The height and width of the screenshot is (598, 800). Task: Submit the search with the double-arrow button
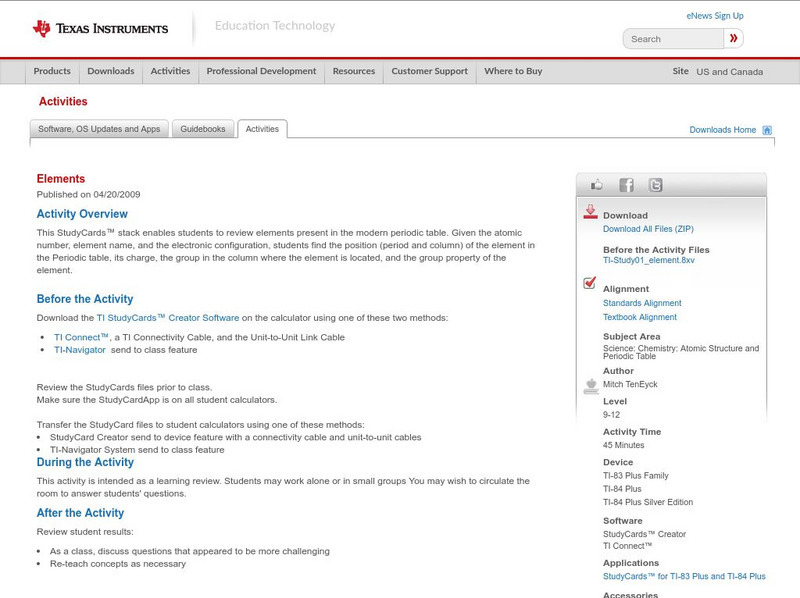[733, 38]
